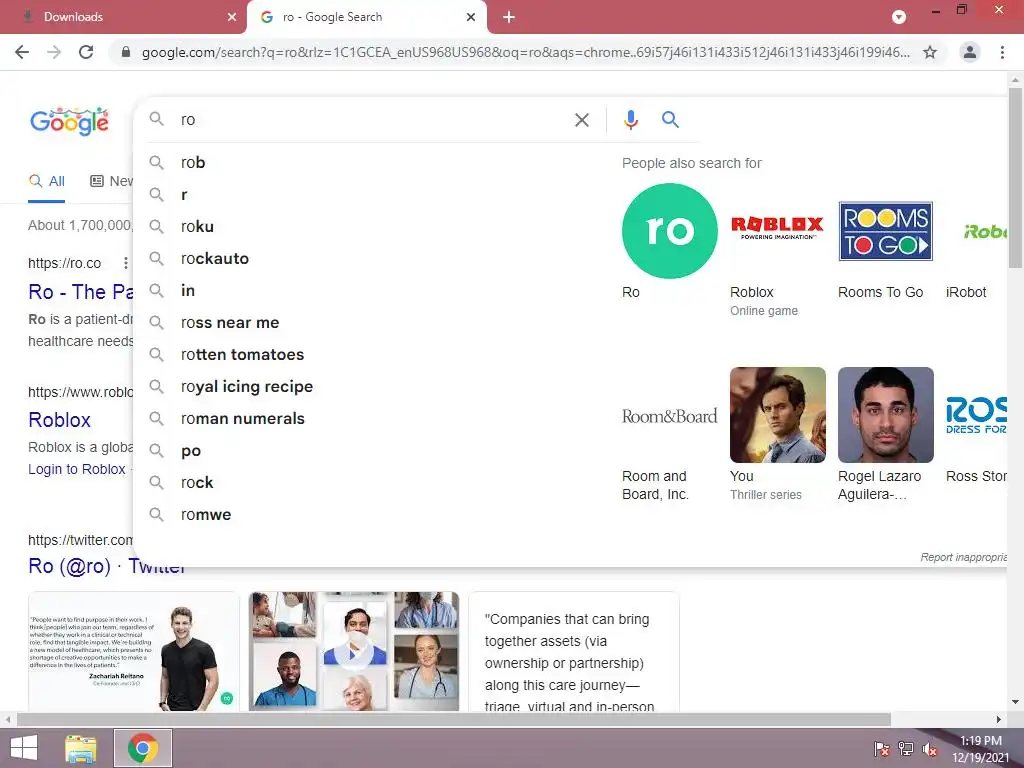Open the Rooms To Go card

(x=886, y=242)
